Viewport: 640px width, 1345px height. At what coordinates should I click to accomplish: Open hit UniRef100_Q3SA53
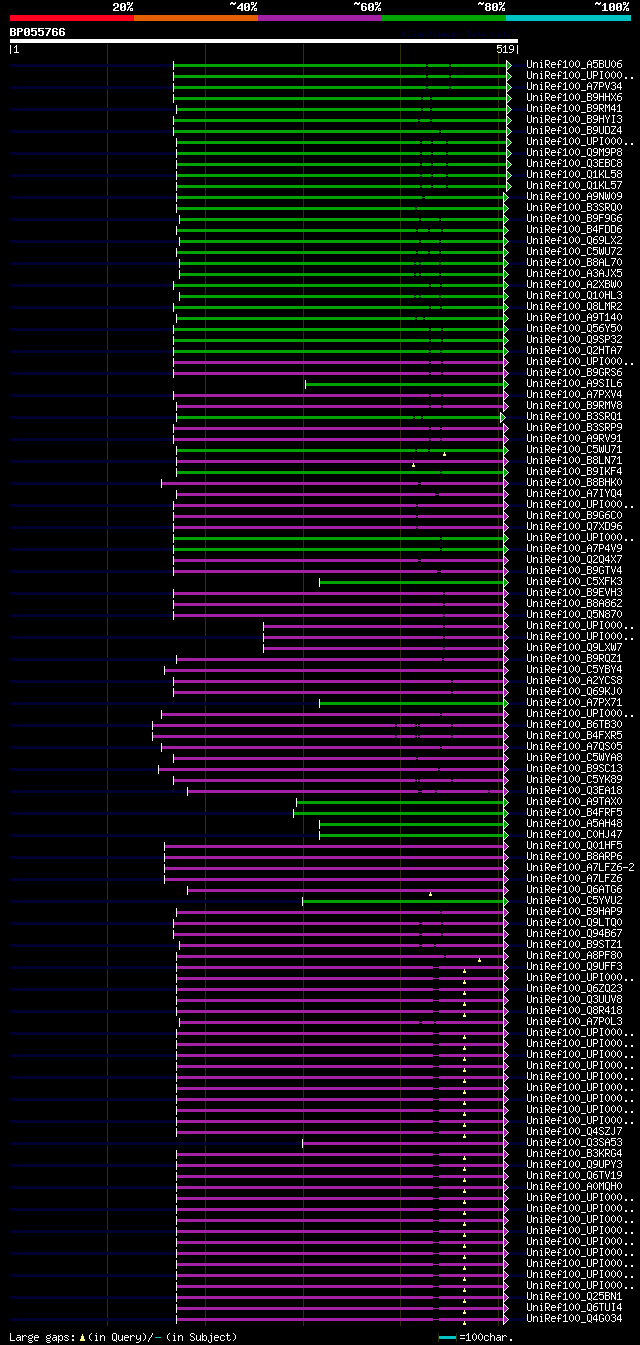(x=574, y=1142)
